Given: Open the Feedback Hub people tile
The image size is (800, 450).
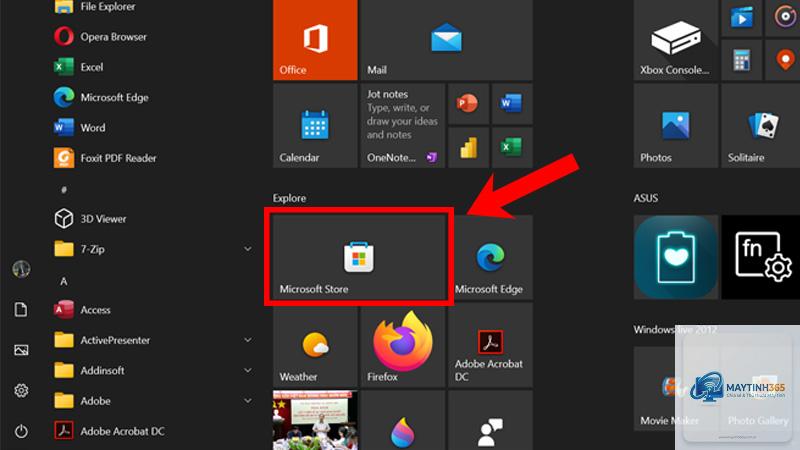Looking at the screenshot, I should [x=490, y=420].
